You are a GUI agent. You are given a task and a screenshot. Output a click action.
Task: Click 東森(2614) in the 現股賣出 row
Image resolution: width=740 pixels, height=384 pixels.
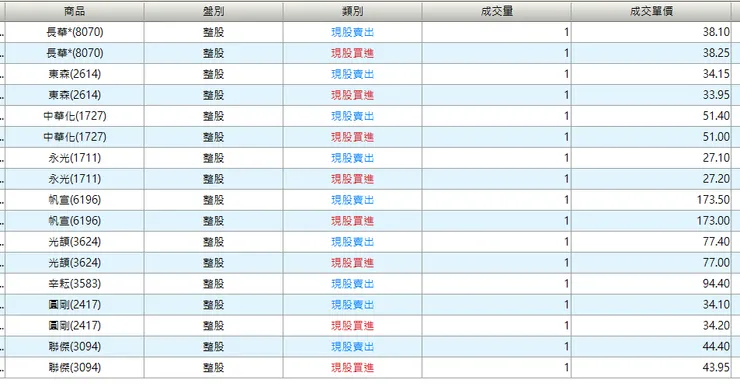pyautogui.click(x=75, y=74)
